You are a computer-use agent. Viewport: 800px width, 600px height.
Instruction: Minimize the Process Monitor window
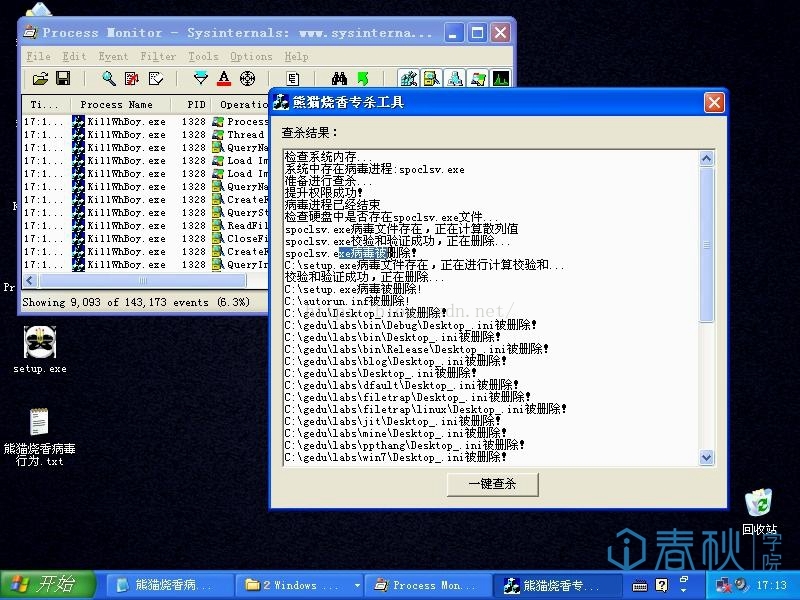(453, 33)
